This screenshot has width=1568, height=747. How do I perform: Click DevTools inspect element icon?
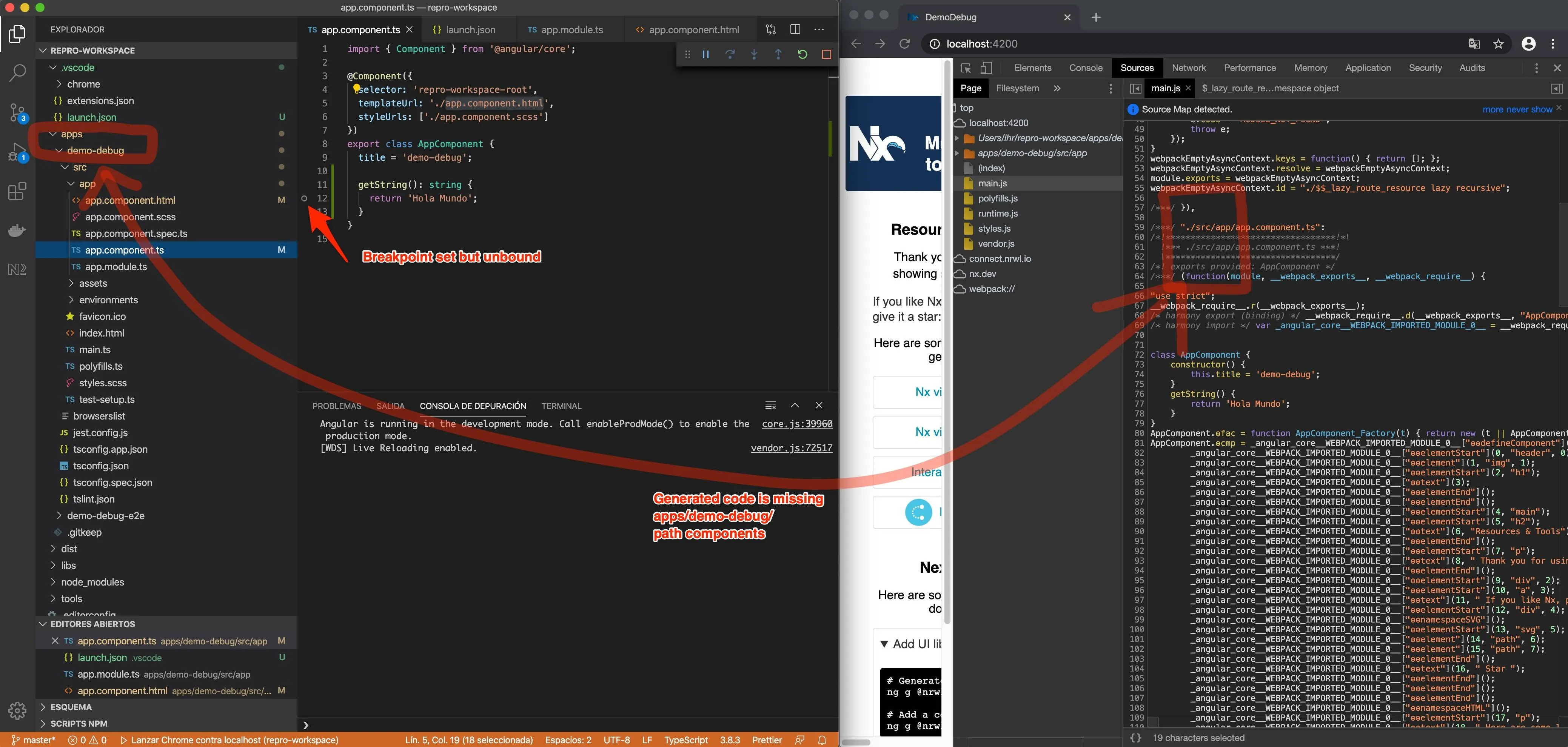(966, 68)
